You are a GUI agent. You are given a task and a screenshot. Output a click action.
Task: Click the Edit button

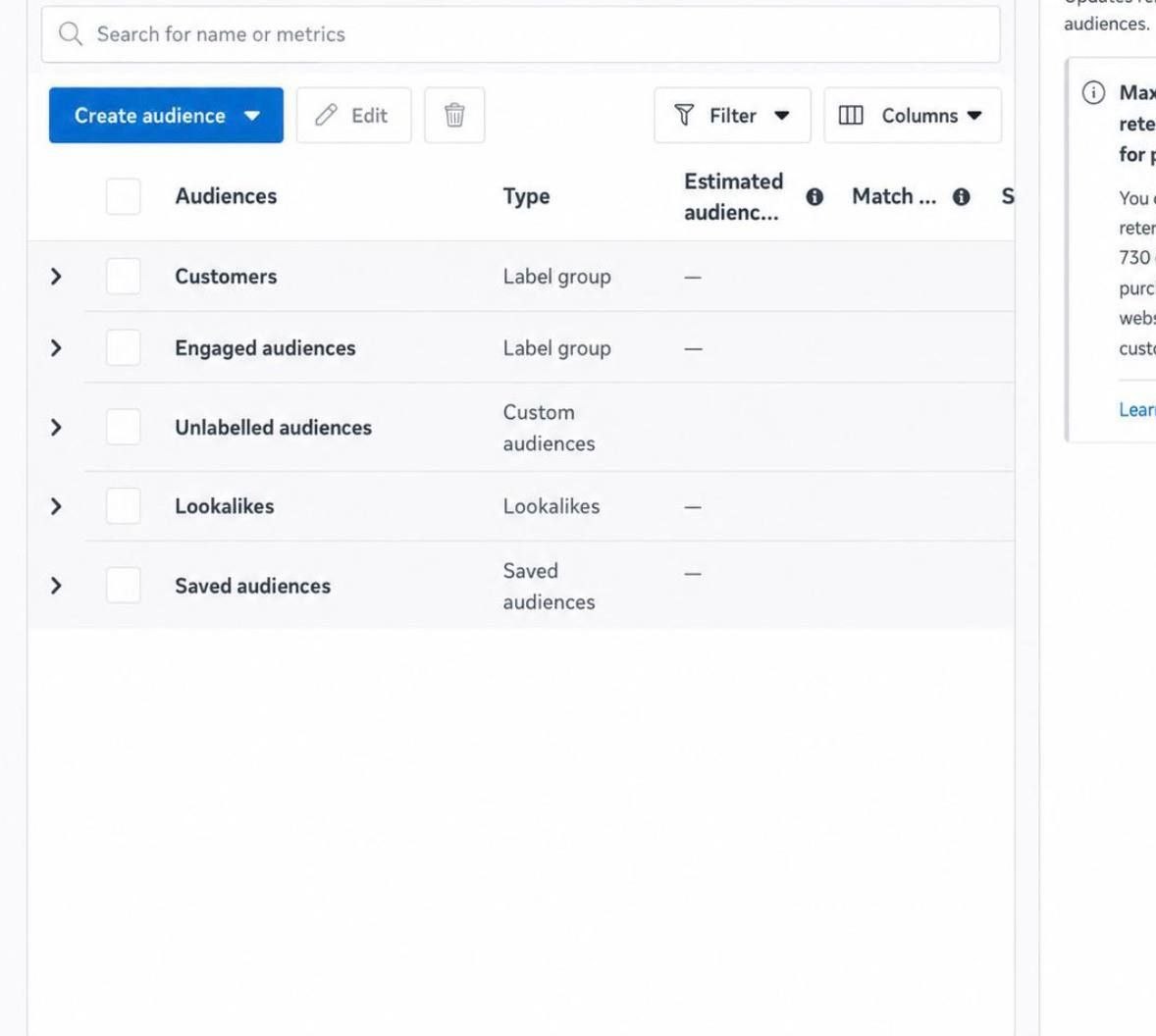click(354, 115)
